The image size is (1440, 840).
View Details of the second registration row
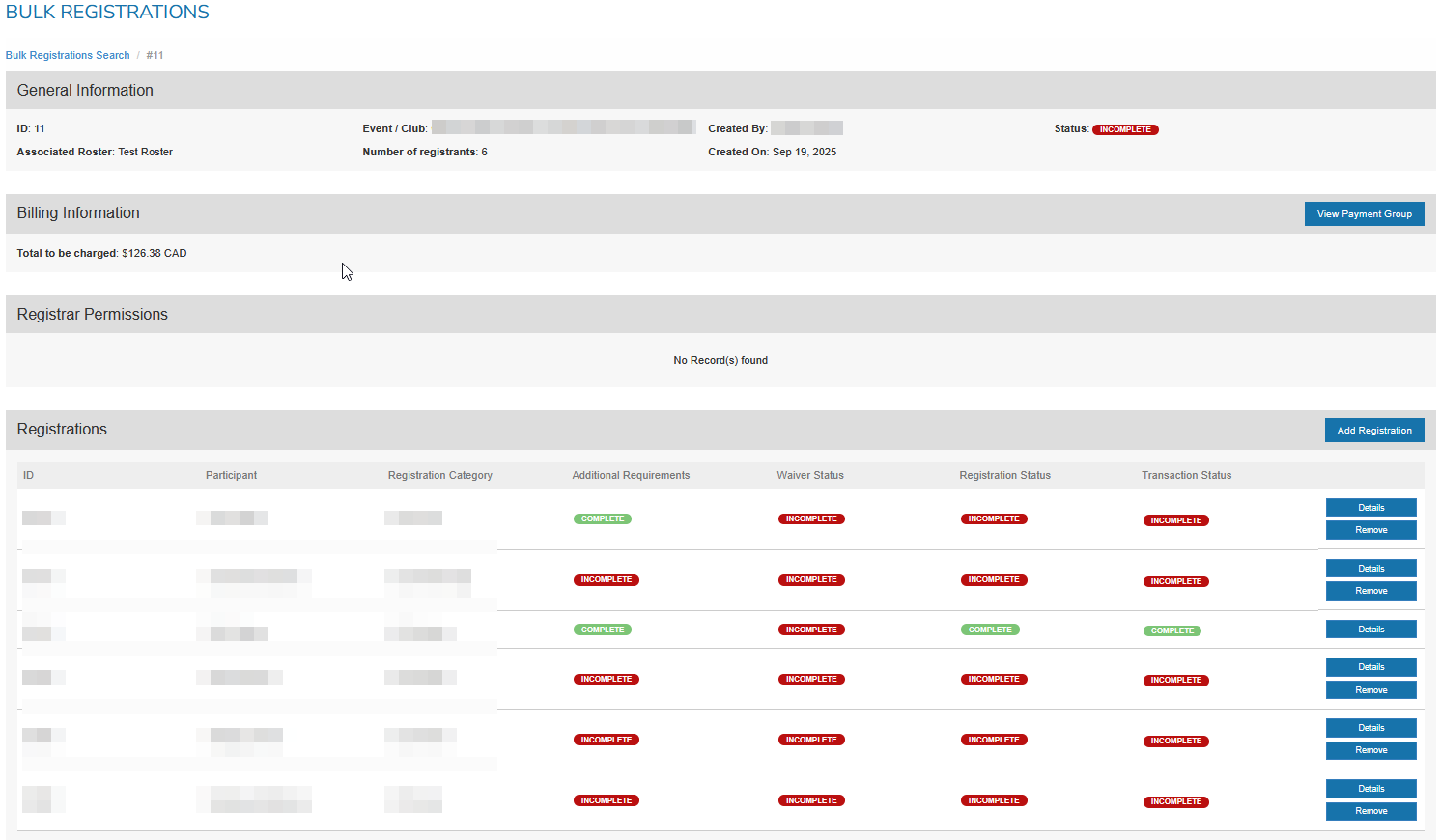click(1370, 569)
